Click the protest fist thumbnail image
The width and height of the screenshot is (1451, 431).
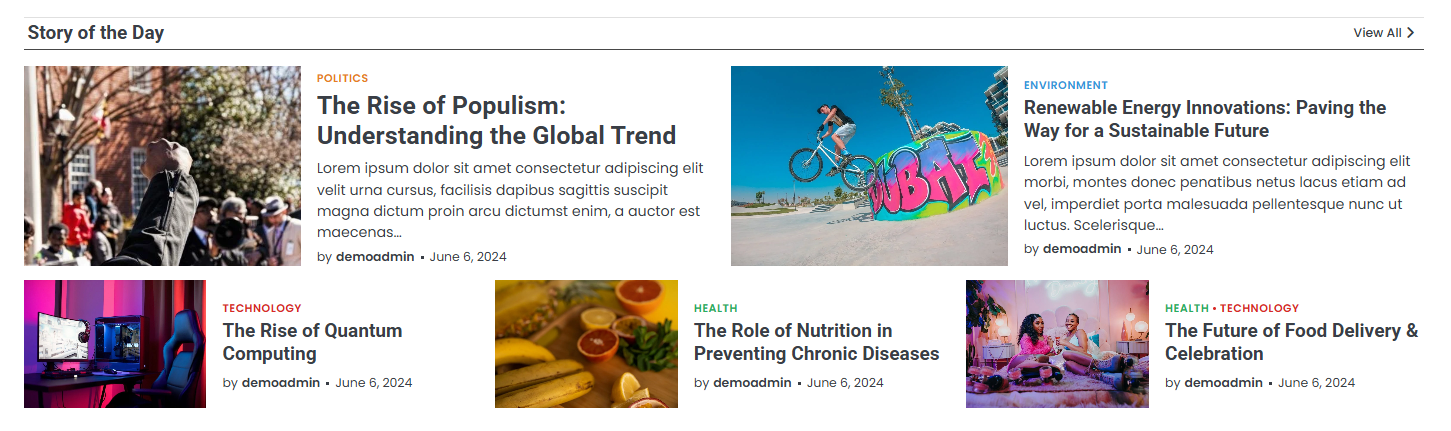(162, 166)
